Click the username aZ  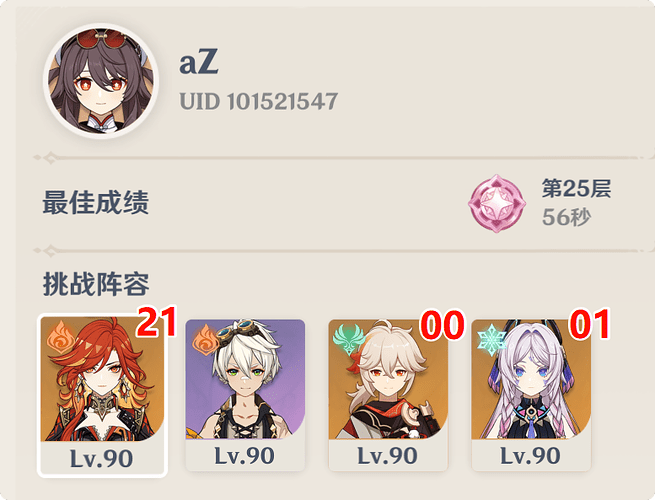click(199, 62)
